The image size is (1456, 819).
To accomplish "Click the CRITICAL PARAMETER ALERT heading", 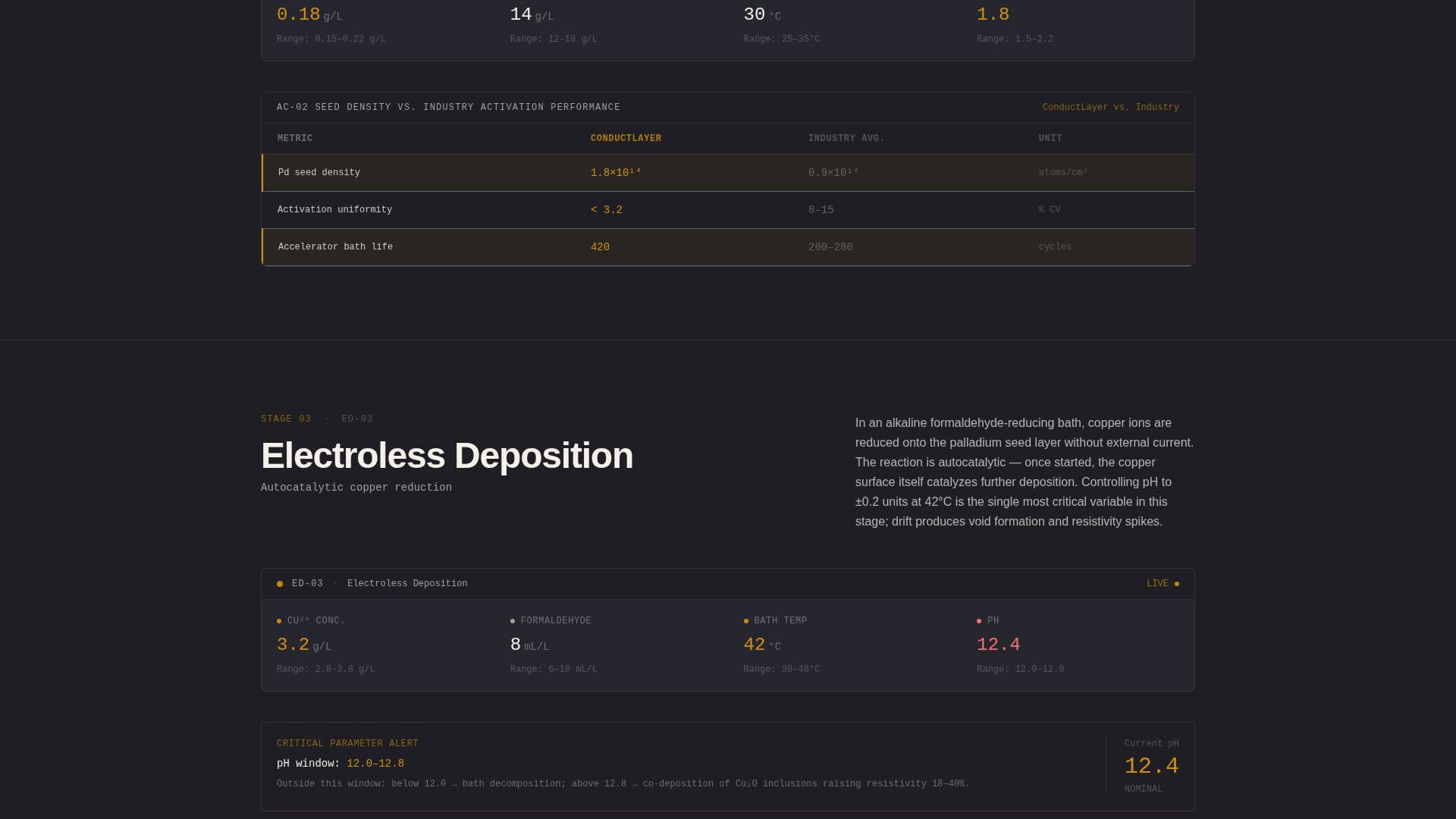I will point(348,743).
